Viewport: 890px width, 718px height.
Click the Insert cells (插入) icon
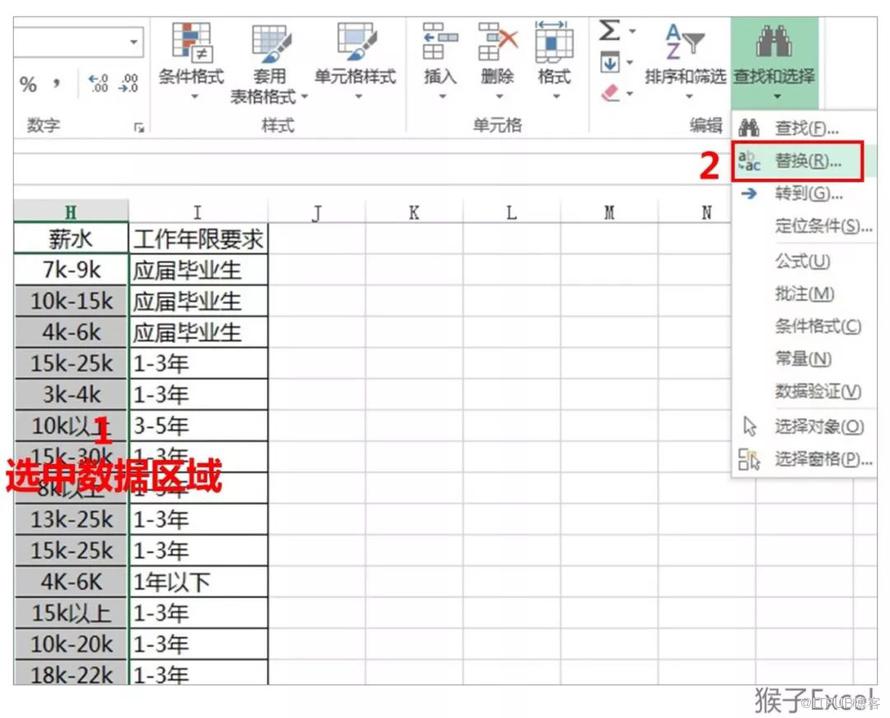[440, 41]
